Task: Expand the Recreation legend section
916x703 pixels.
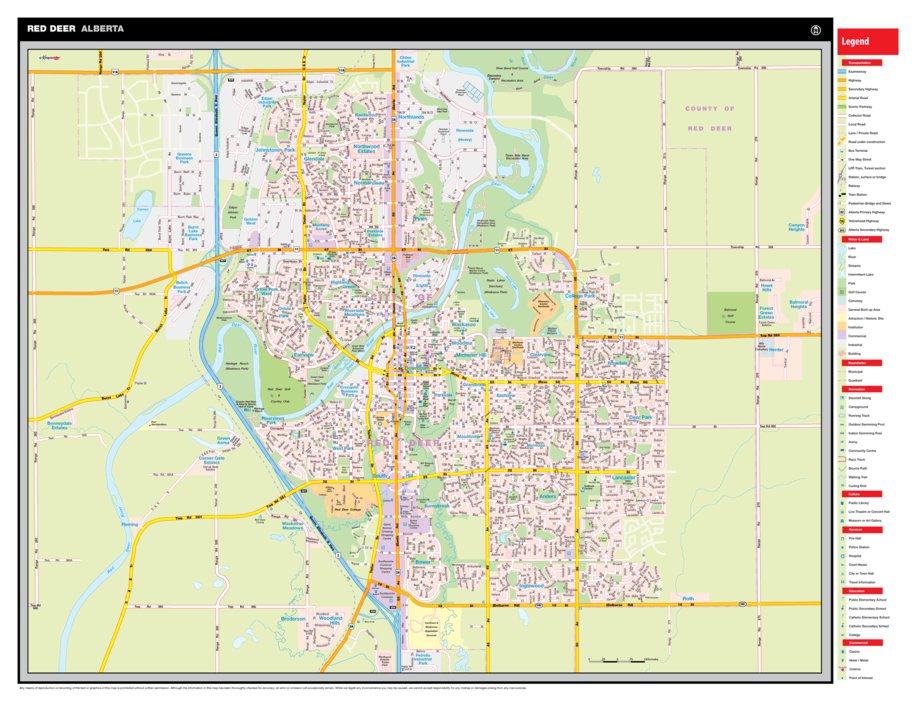Action: (862, 390)
